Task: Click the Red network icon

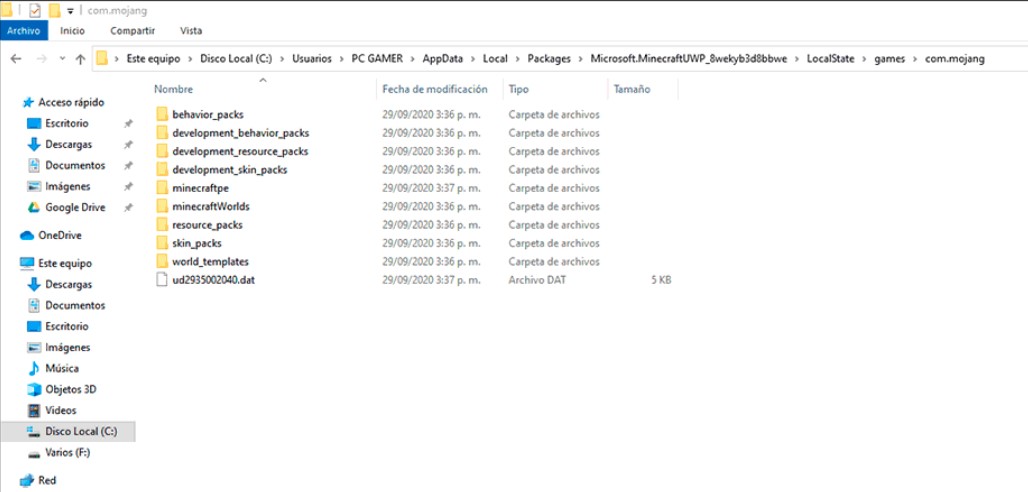Action: coord(27,480)
